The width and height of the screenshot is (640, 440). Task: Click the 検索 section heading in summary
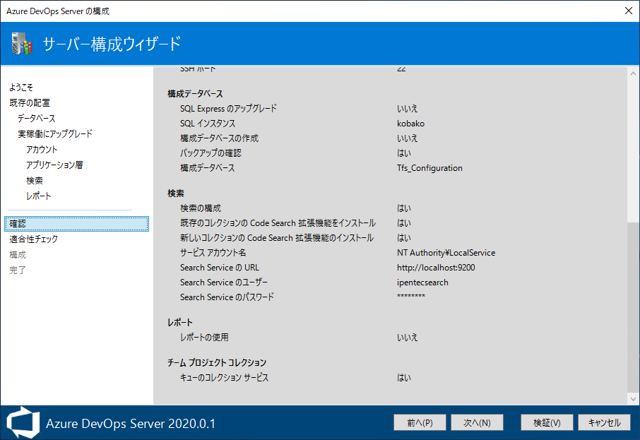click(176, 193)
